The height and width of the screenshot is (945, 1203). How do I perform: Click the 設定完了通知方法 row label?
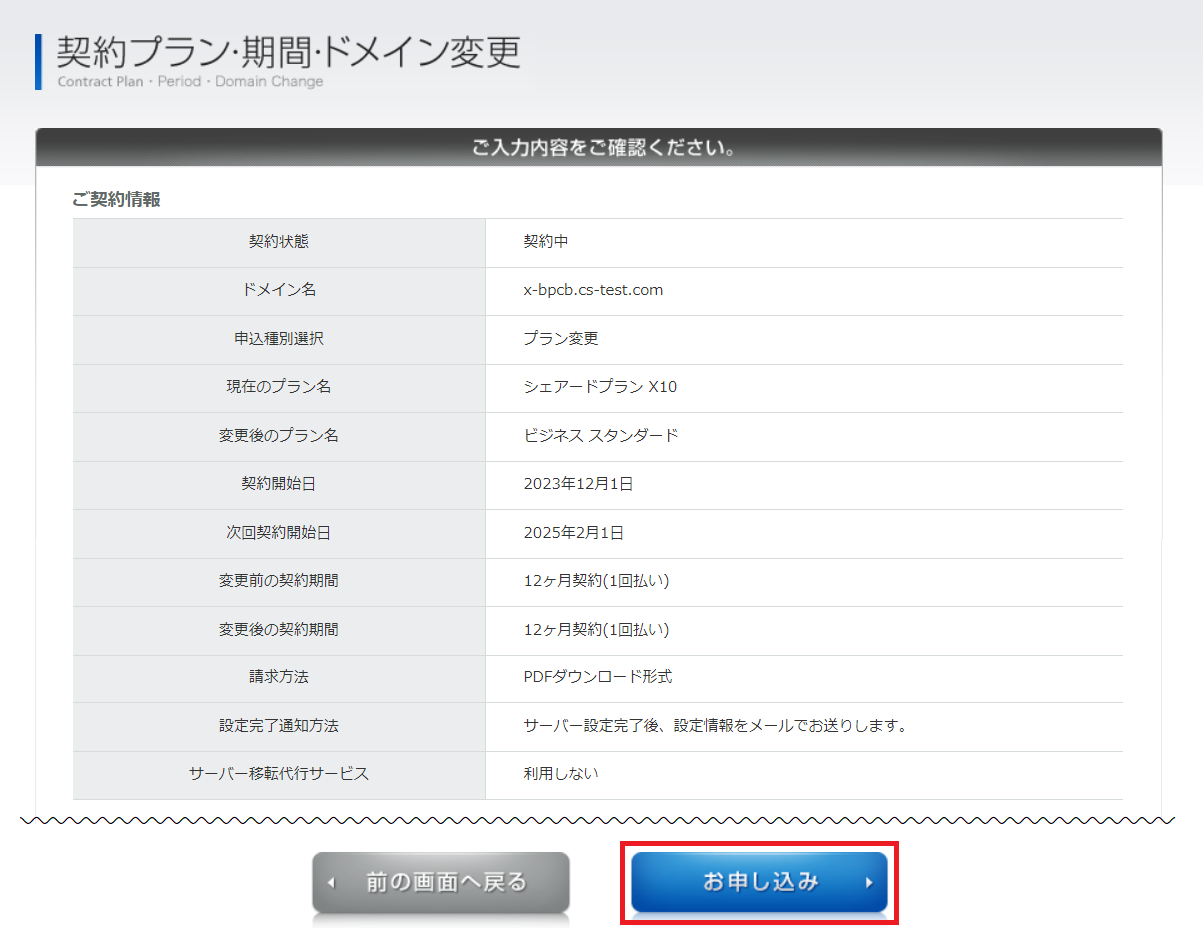[279, 726]
